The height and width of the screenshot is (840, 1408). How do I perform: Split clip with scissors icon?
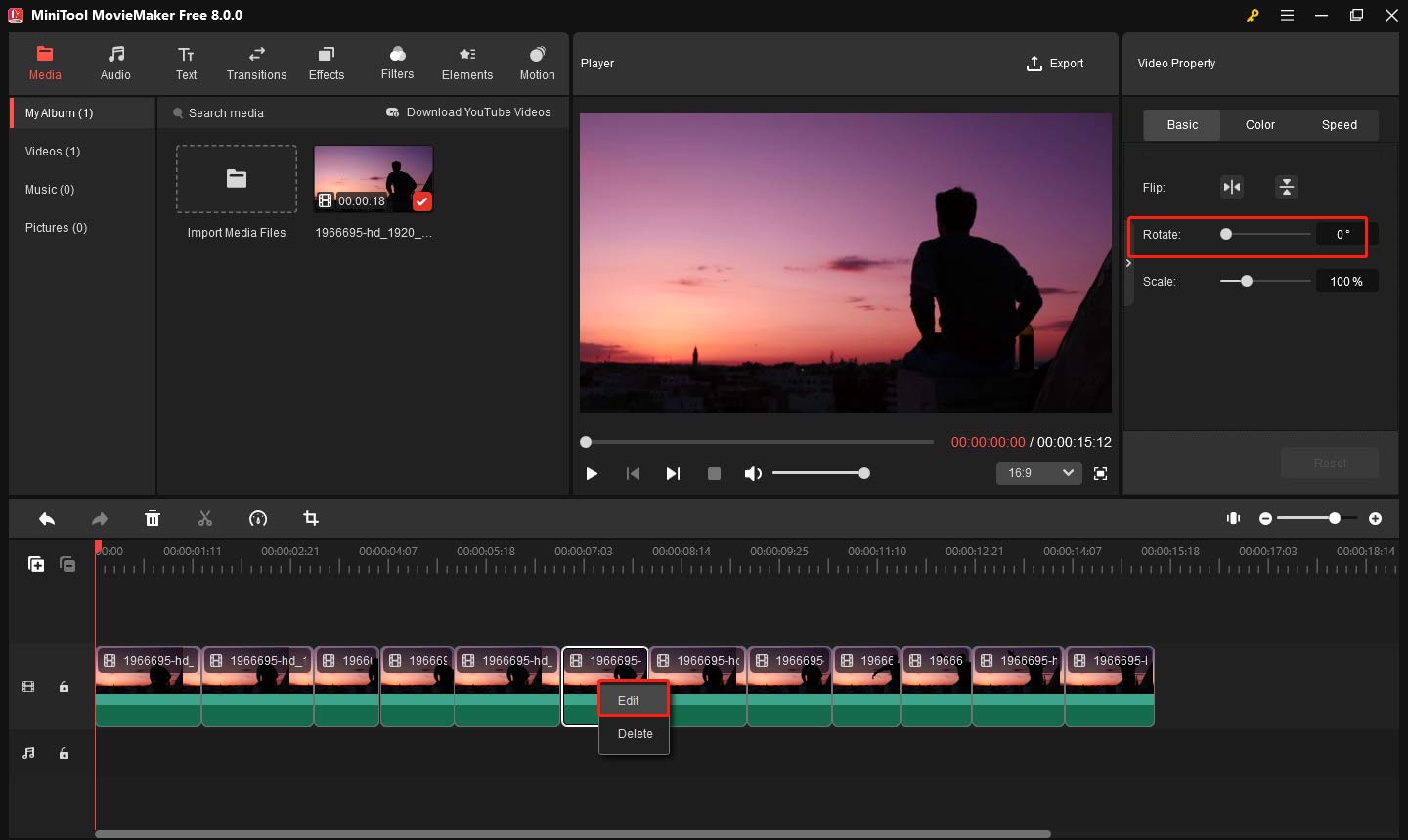coord(205,519)
